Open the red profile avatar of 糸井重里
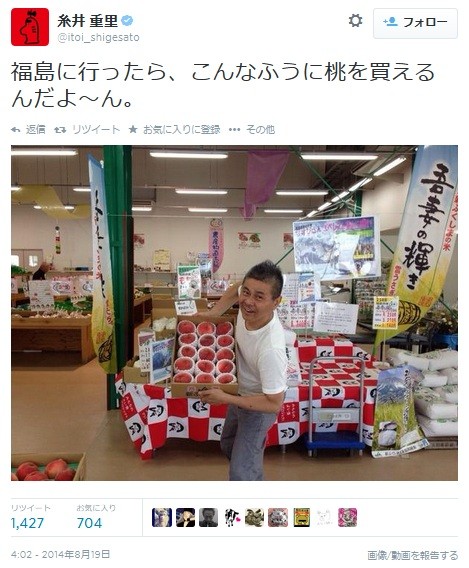This screenshot has width=469, height=568. pos(30,27)
